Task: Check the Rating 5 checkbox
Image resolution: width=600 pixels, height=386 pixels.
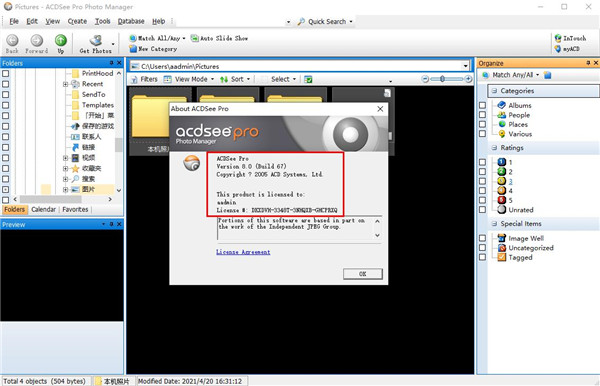Action: pyautogui.click(x=483, y=200)
